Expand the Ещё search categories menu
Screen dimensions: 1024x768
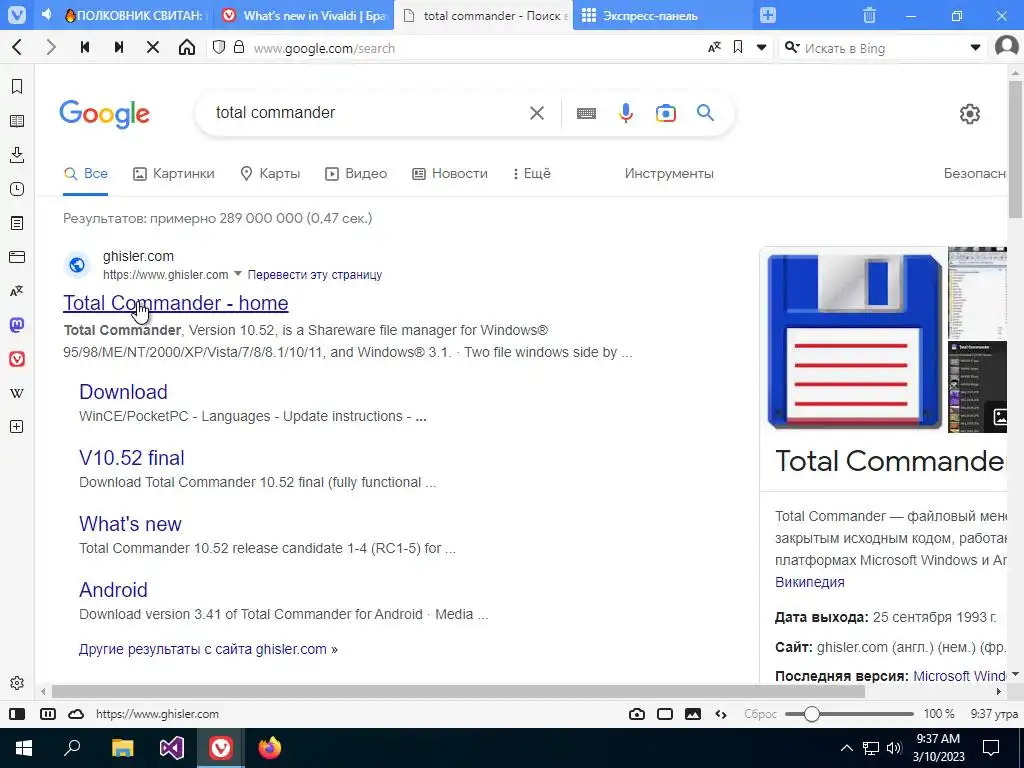(532, 174)
